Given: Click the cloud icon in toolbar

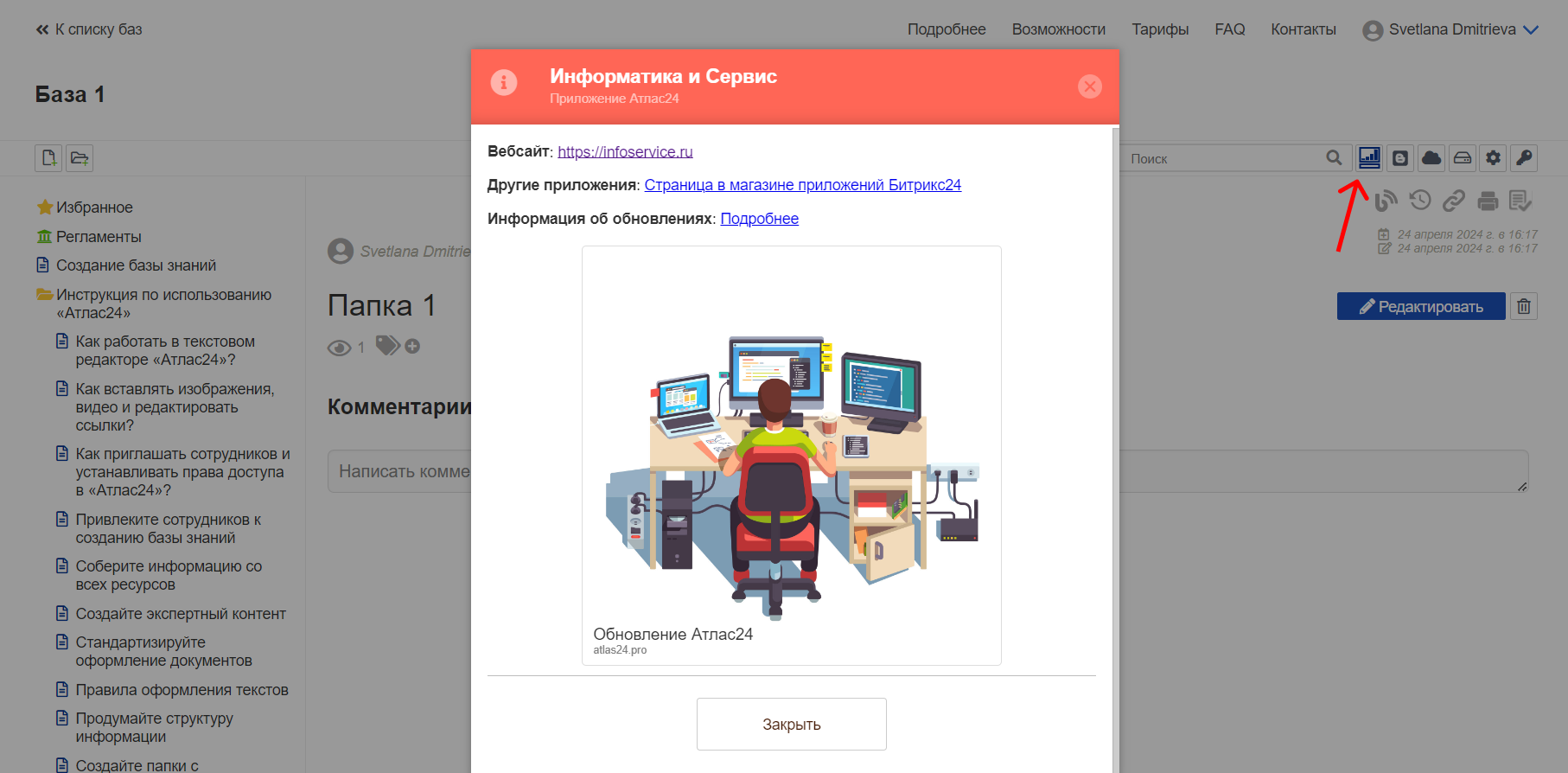Looking at the screenshot, I should (x=1431, y=158).
